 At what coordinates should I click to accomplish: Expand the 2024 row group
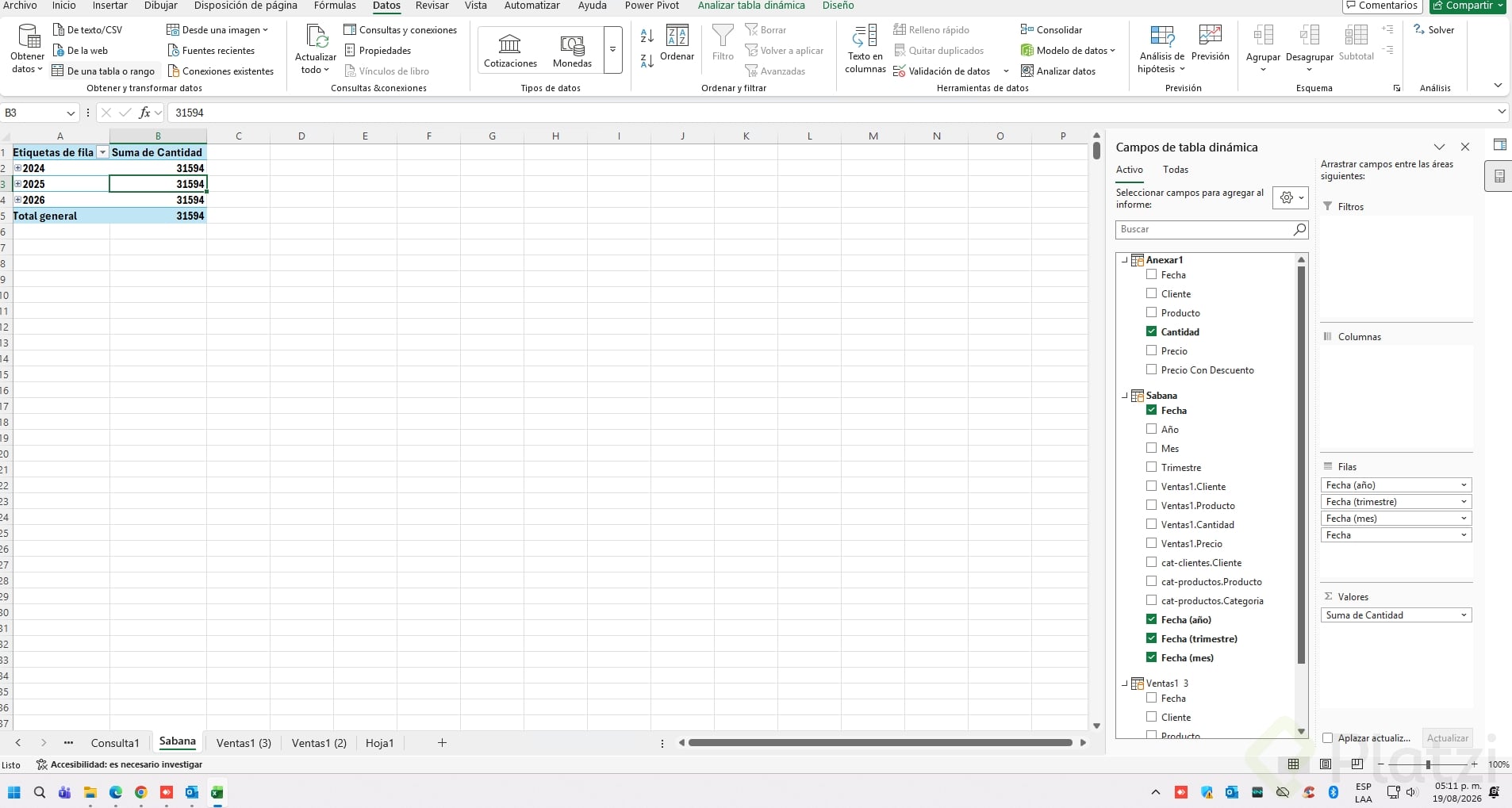tap(17, 168)
